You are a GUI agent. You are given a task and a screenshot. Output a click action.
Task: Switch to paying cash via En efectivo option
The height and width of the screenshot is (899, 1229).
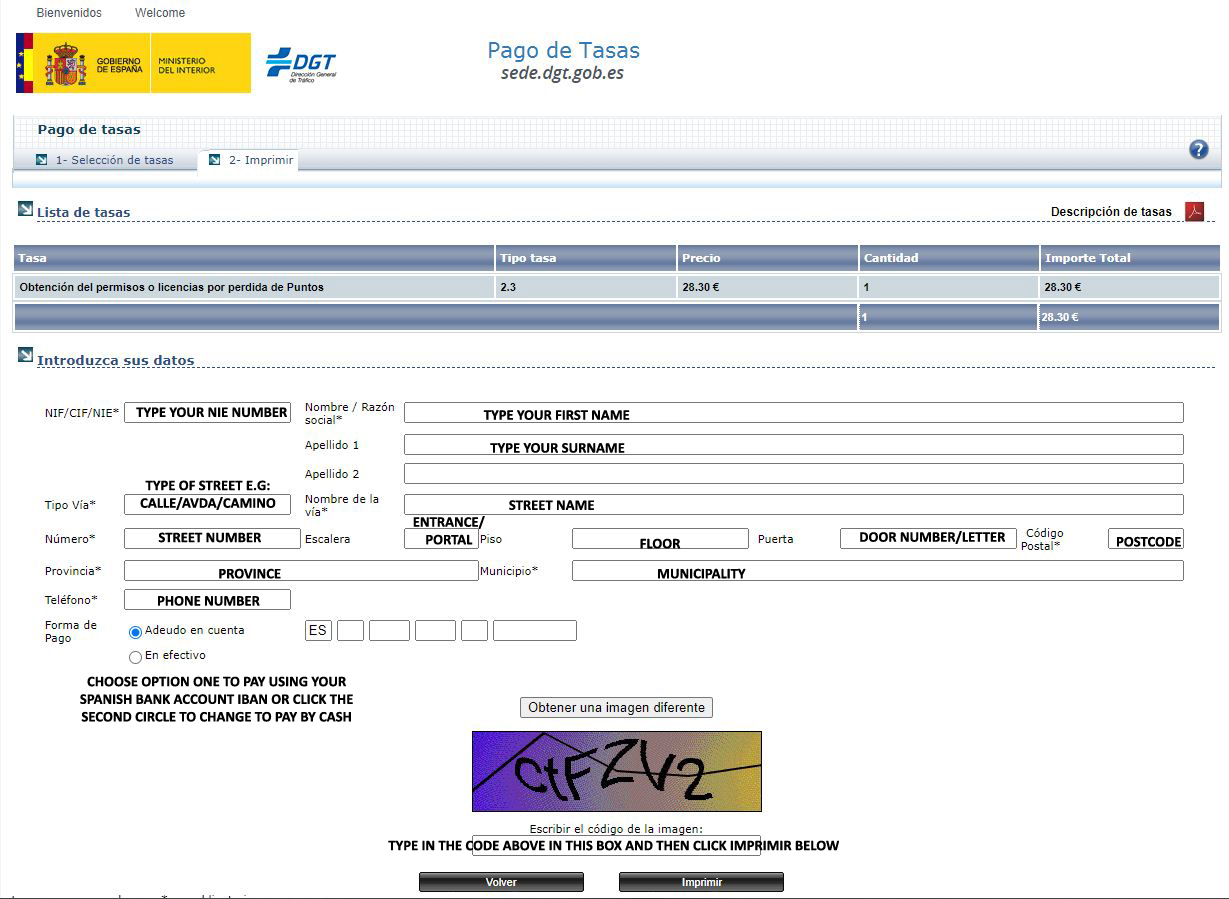click(134, 656)
